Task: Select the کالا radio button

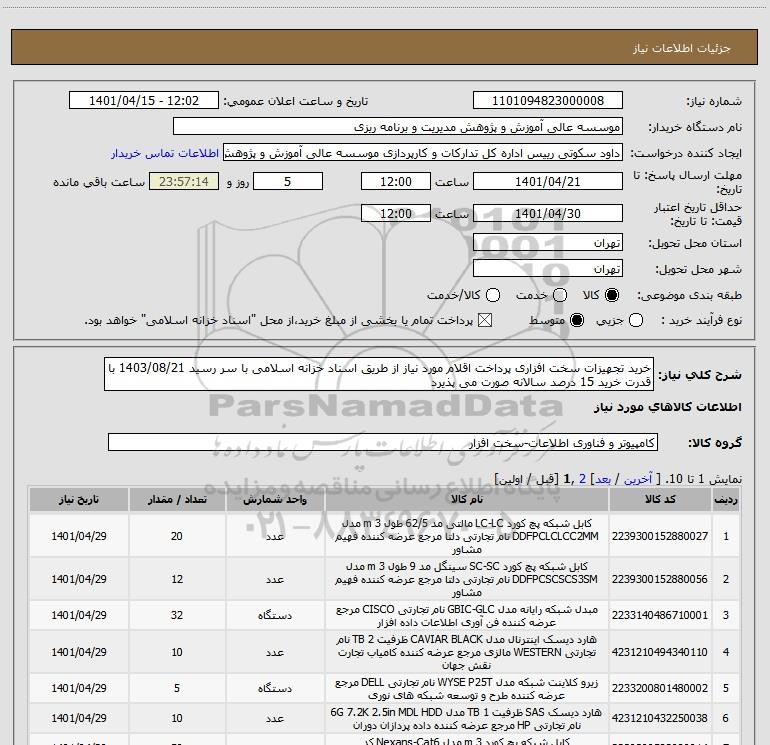Action: coord(612,295)
